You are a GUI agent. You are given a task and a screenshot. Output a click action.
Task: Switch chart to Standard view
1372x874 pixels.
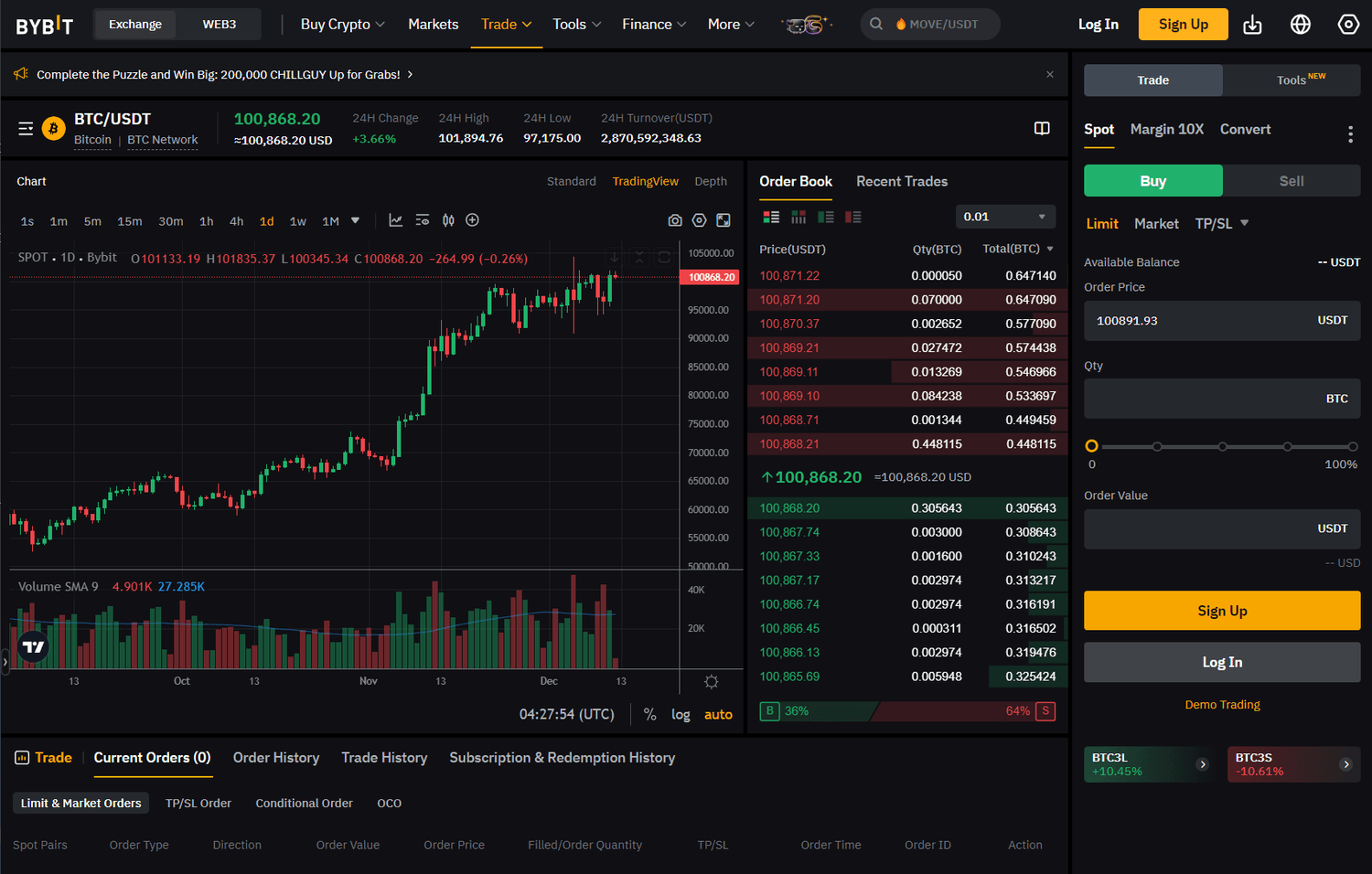[x=571, y=181]
